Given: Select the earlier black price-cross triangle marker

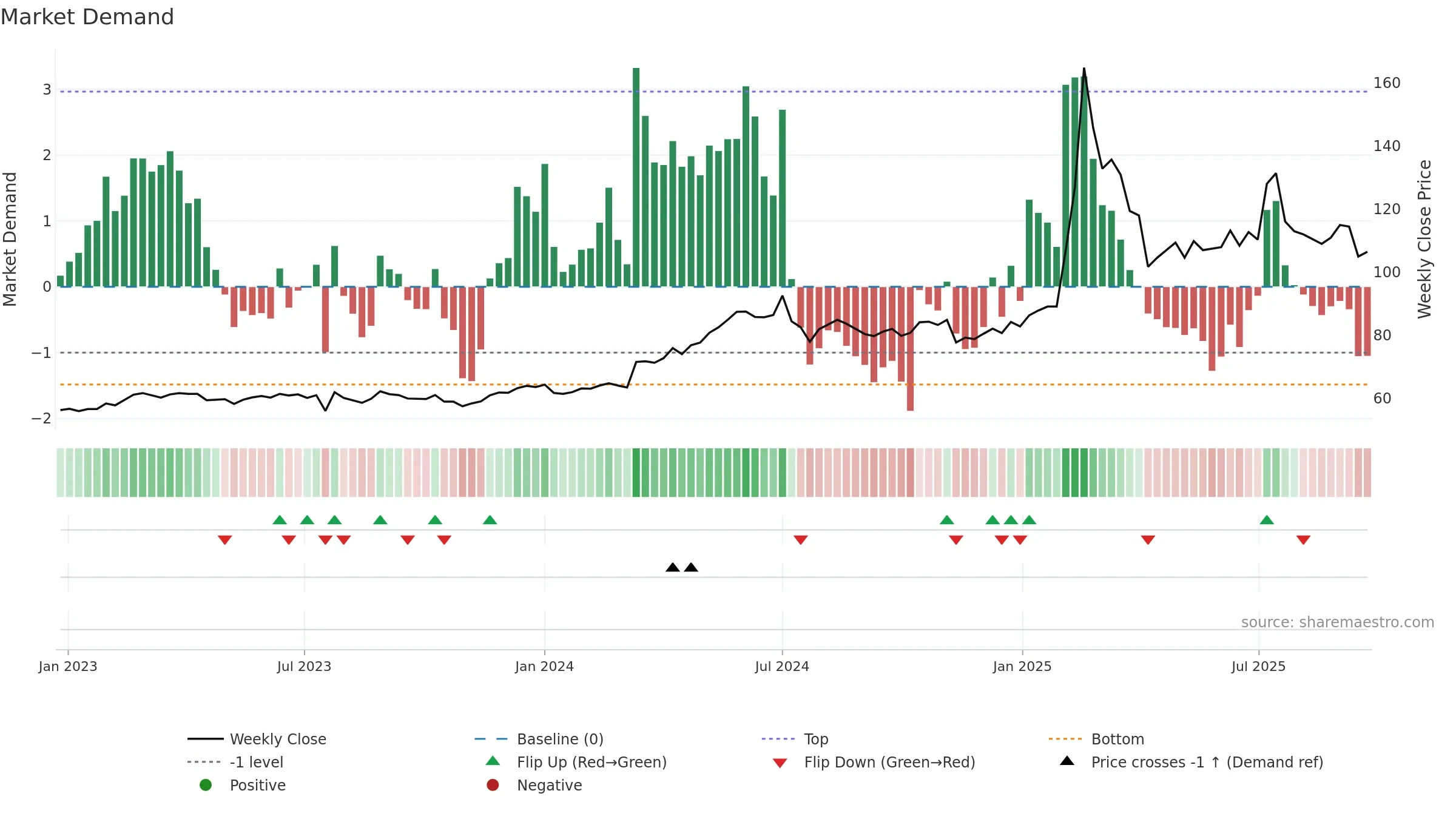Looking at the screenshot, I should coord(673,567).
